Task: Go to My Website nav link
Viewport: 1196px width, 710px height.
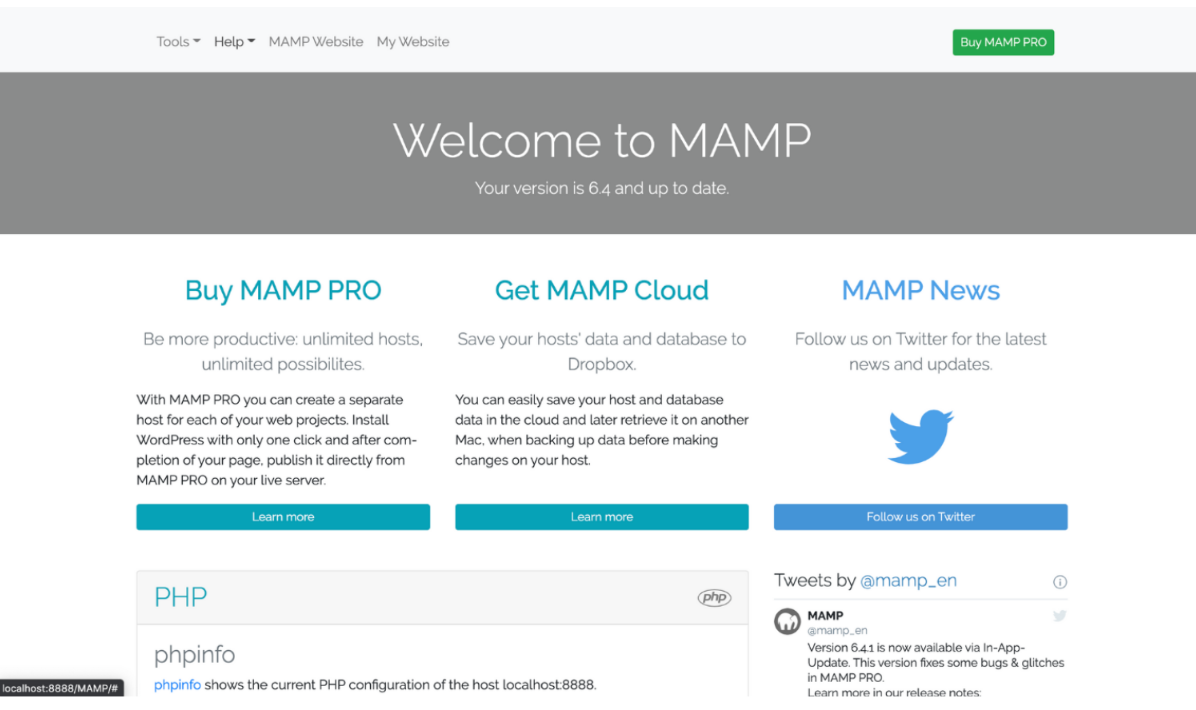Action: [413, 42]
